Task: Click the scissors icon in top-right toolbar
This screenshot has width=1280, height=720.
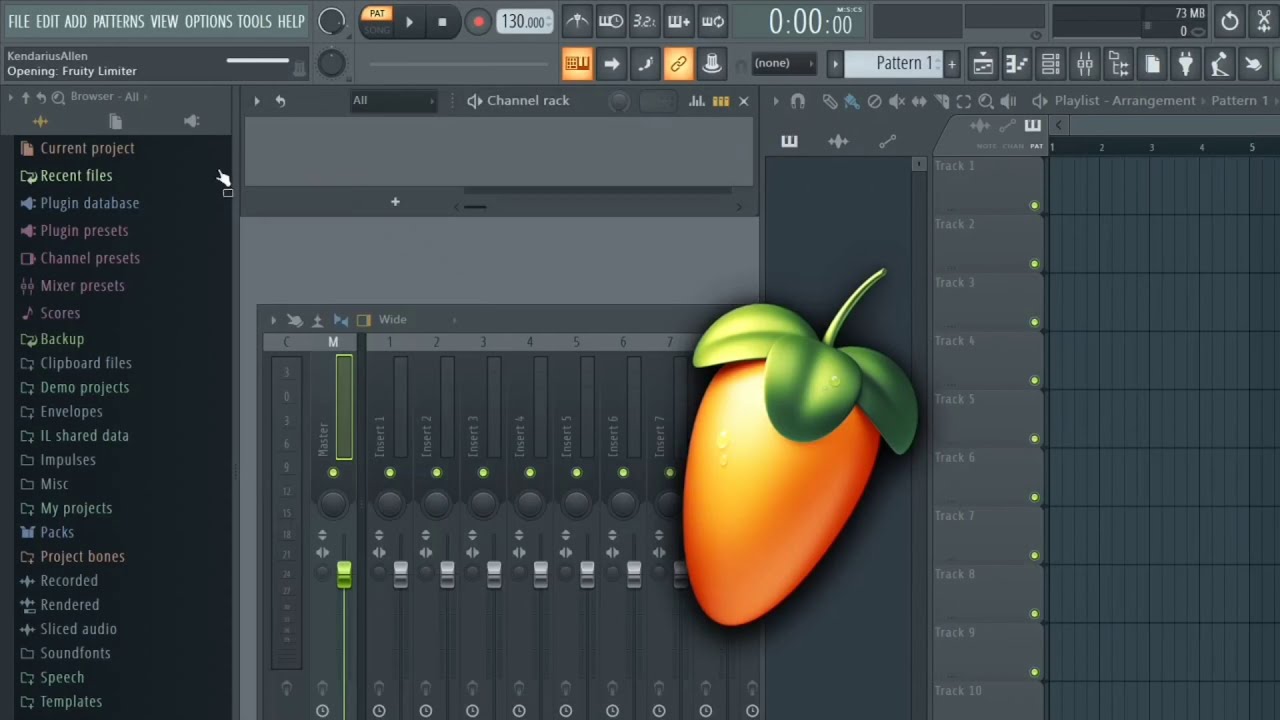Action: coord(1264,21)
